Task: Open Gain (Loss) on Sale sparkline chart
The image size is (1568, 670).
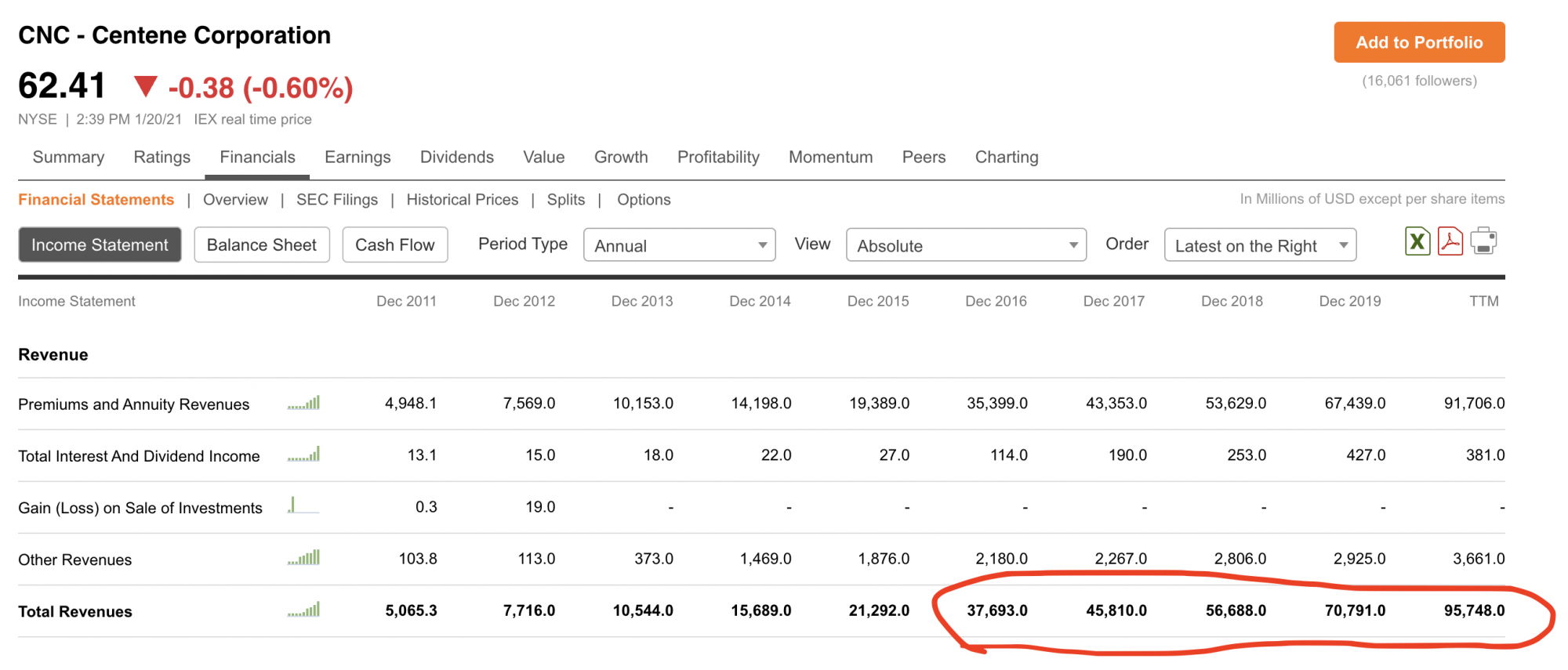Action: pyautogui.click(x=303, y=506)
